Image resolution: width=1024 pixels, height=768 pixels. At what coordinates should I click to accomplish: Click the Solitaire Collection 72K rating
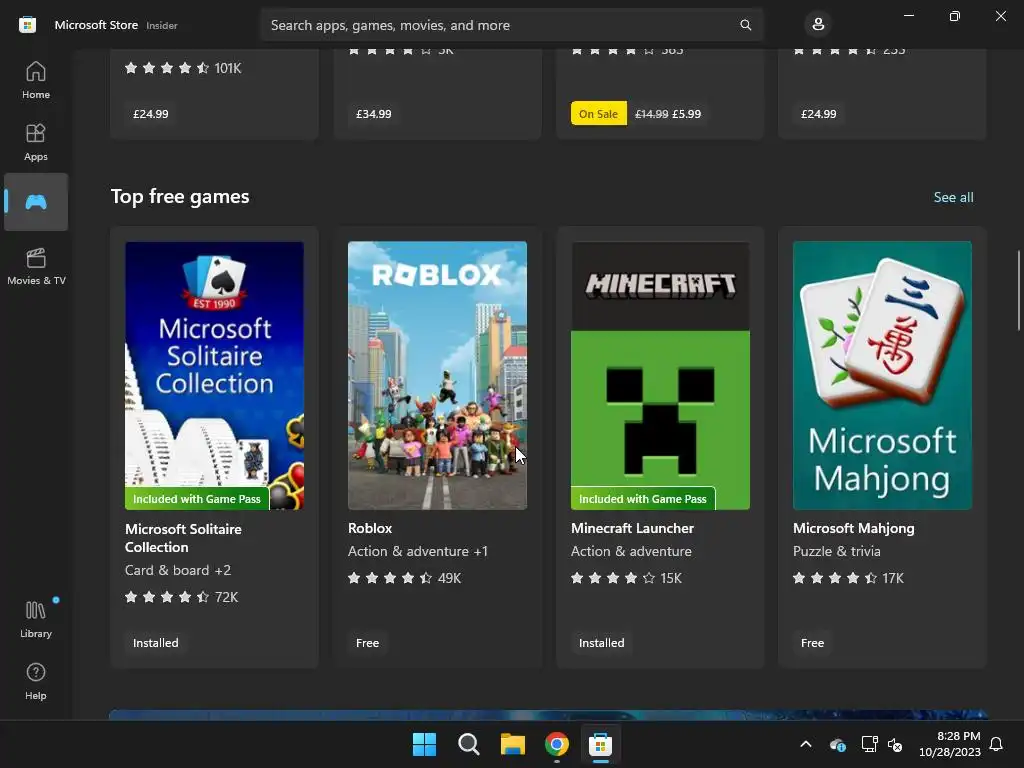[x=182, y=597]
